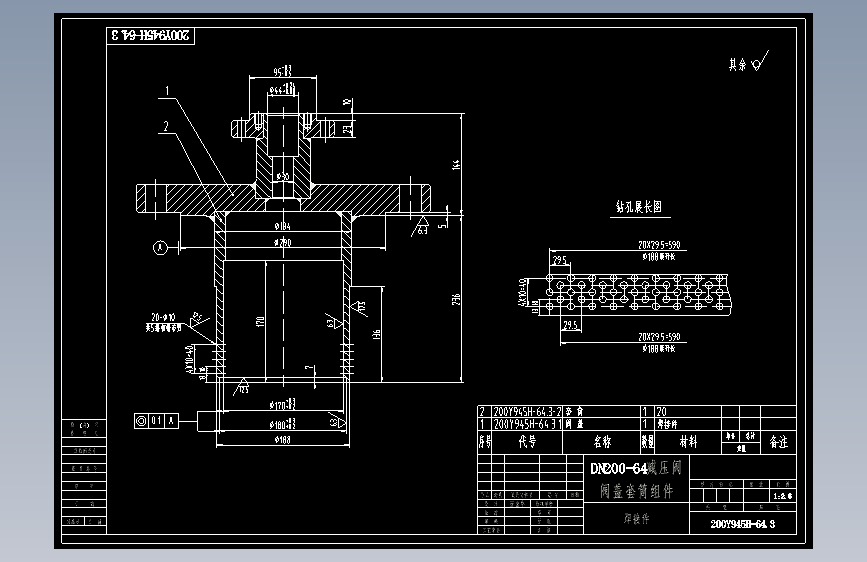Click the 1:2.5 scale value cell
Screen dimensions: 867x562
(782, 496)
